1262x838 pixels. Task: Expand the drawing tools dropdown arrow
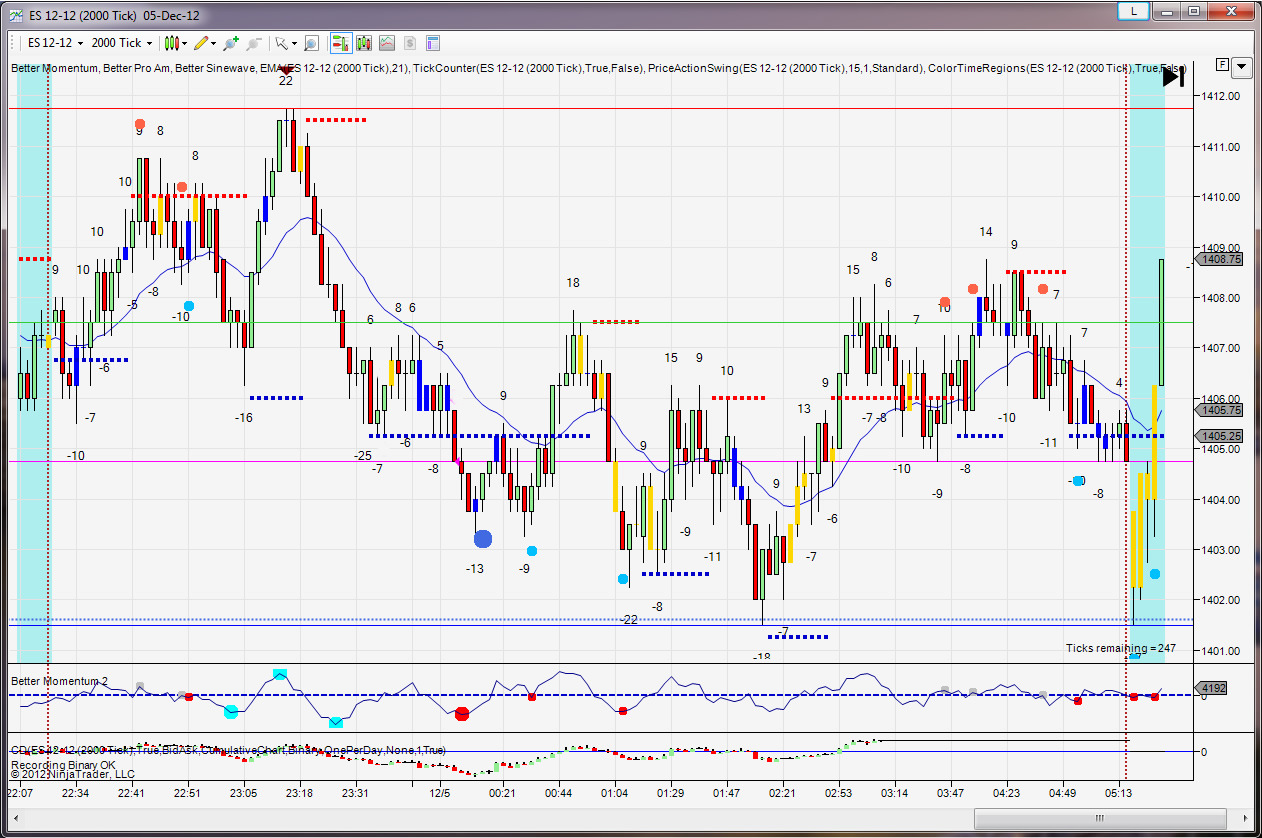(216, 43)
